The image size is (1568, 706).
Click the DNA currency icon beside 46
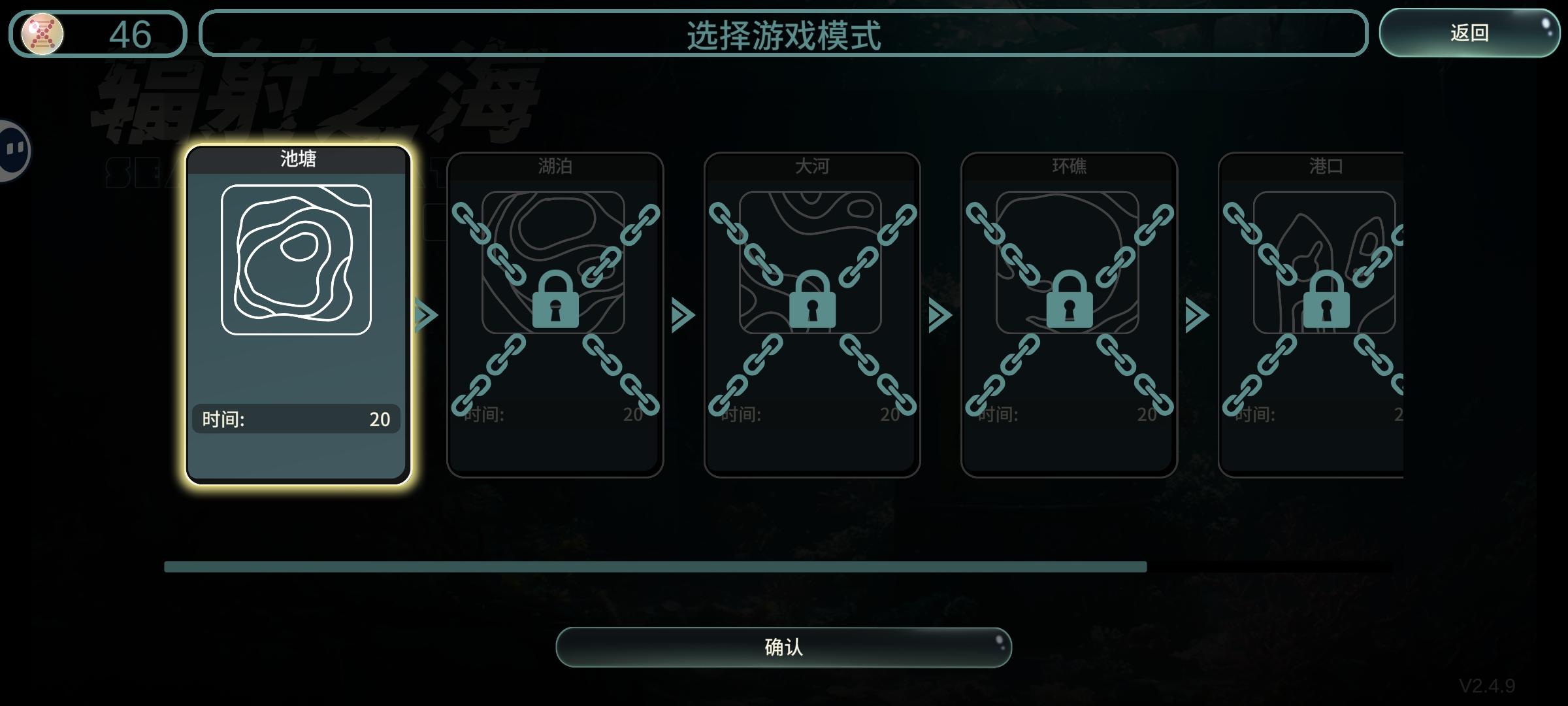42,33
